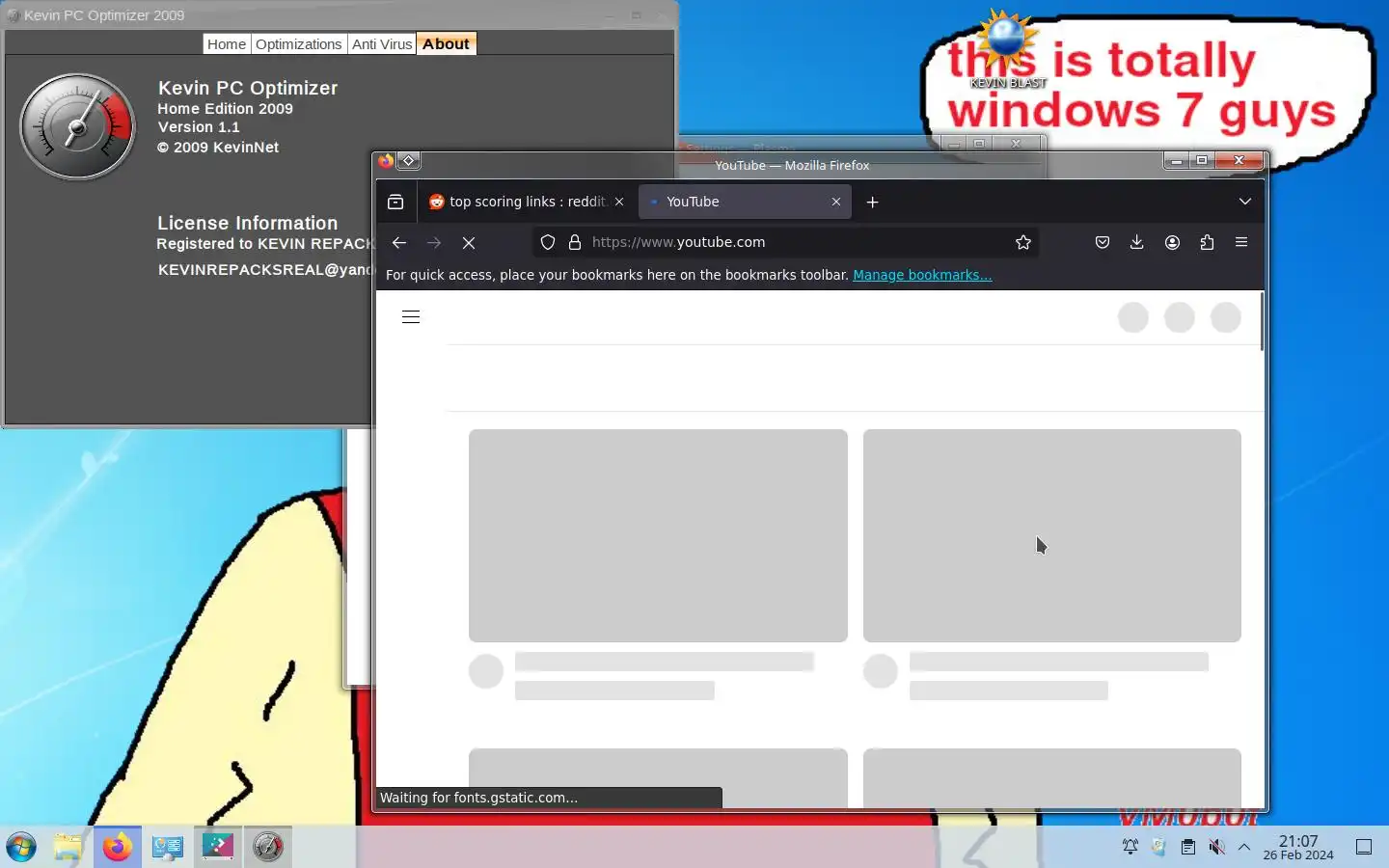Screen dimensions: 1389x868
Task: Open Firefox View button in tab bar
Action: point(395,202)
